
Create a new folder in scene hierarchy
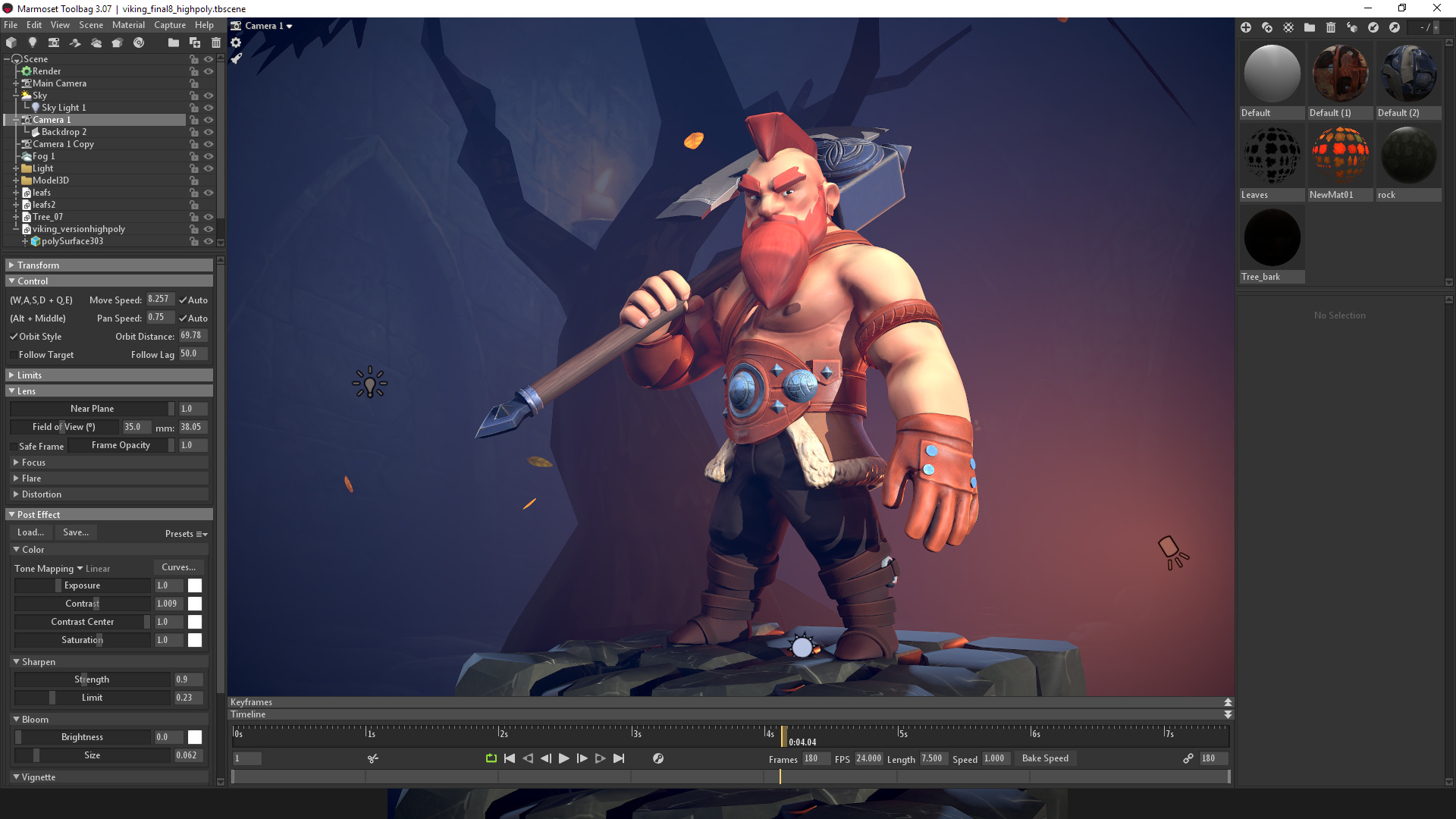[174, 42]
